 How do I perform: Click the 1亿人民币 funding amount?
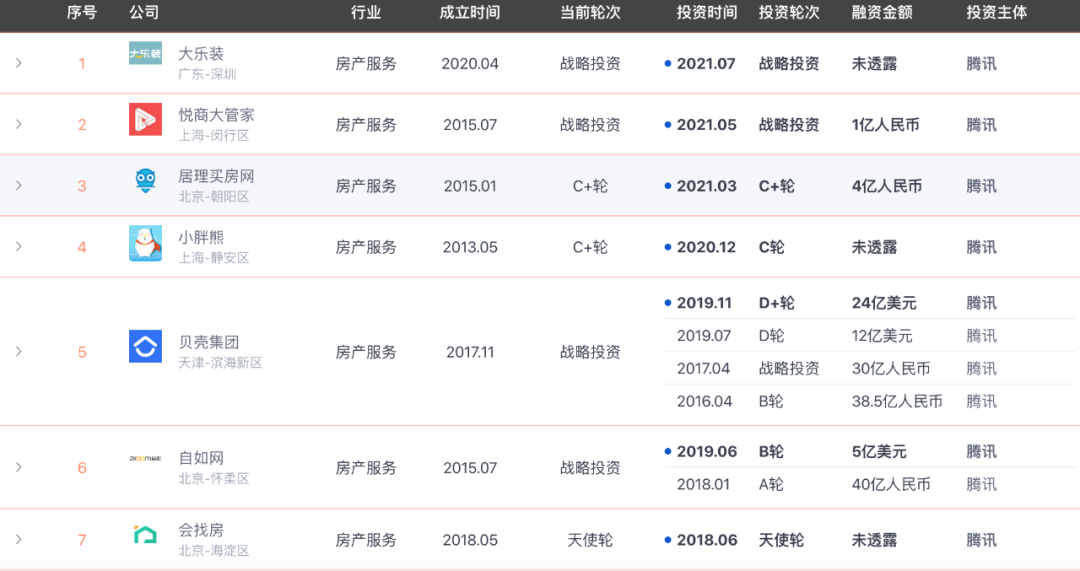(x=885, y=125)
